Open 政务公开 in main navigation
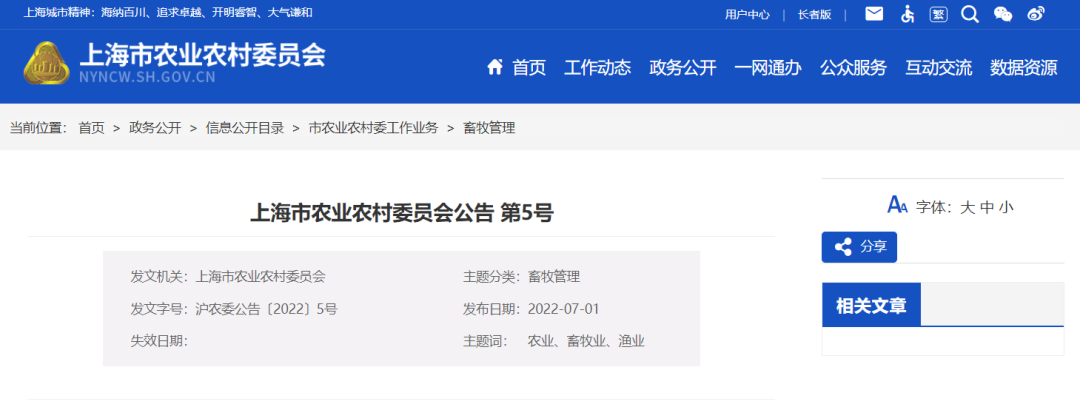 [x=683, y=67]
